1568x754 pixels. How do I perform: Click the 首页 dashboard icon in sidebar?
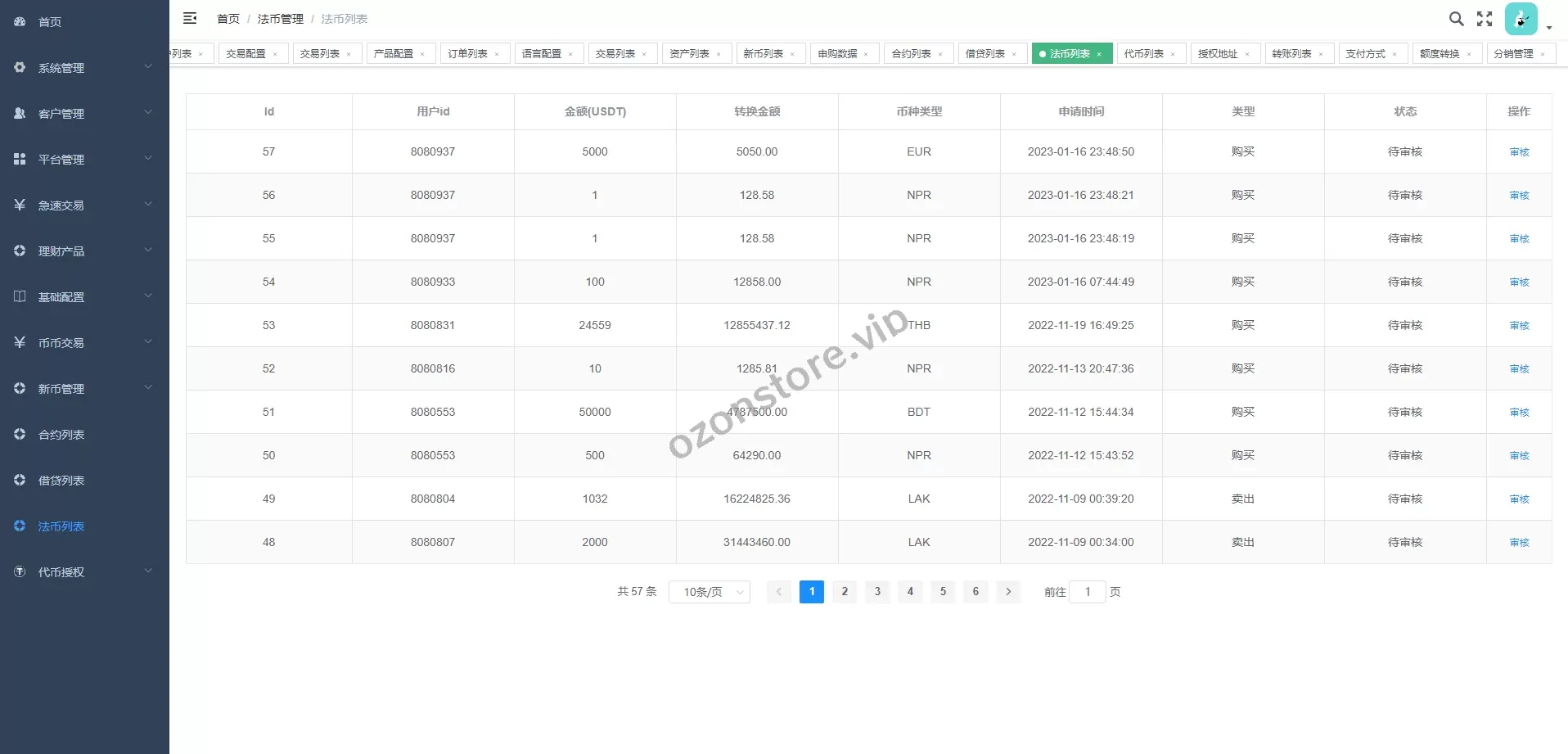point(20,22)
